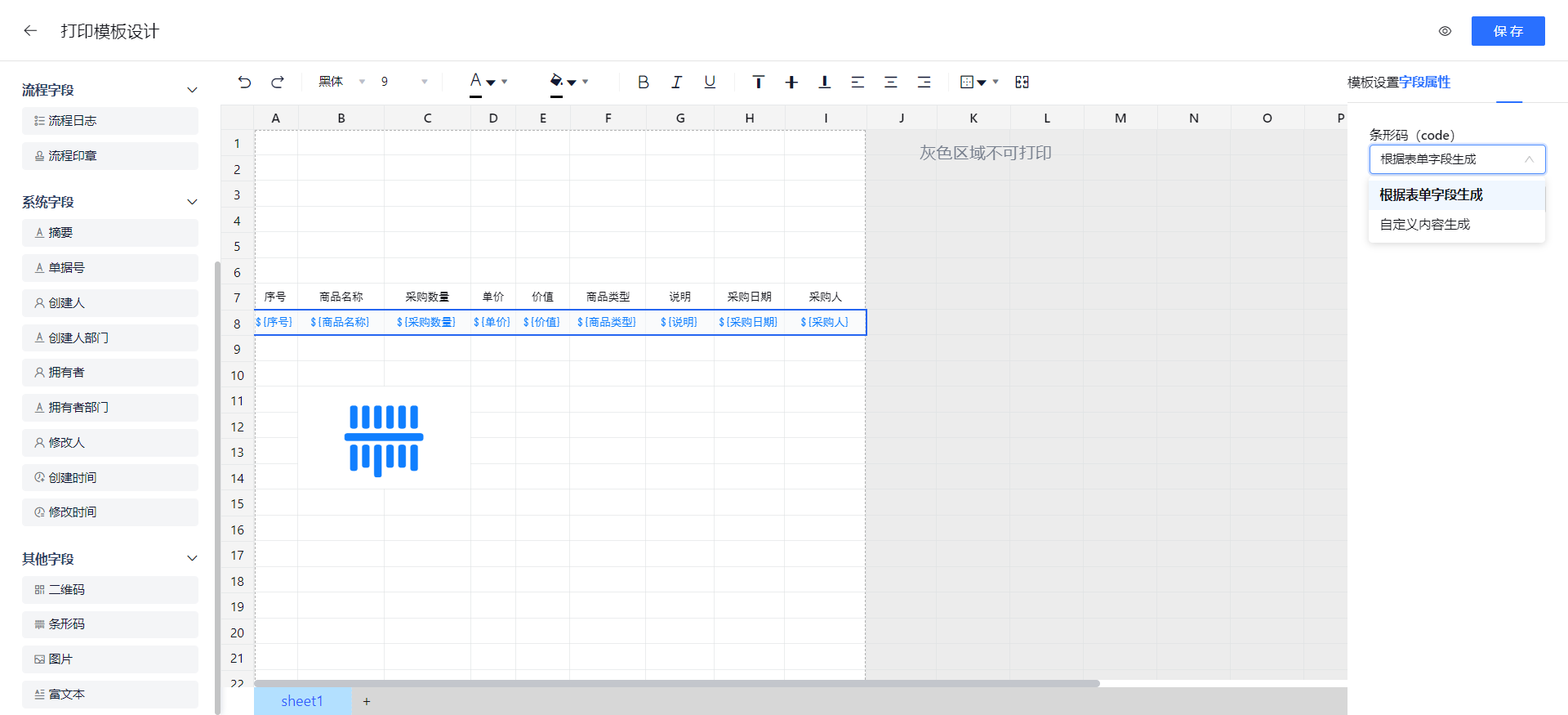Select the 图片 field item
The height and width of the screenshot is (715, 1568).
(x=110, y=659)
